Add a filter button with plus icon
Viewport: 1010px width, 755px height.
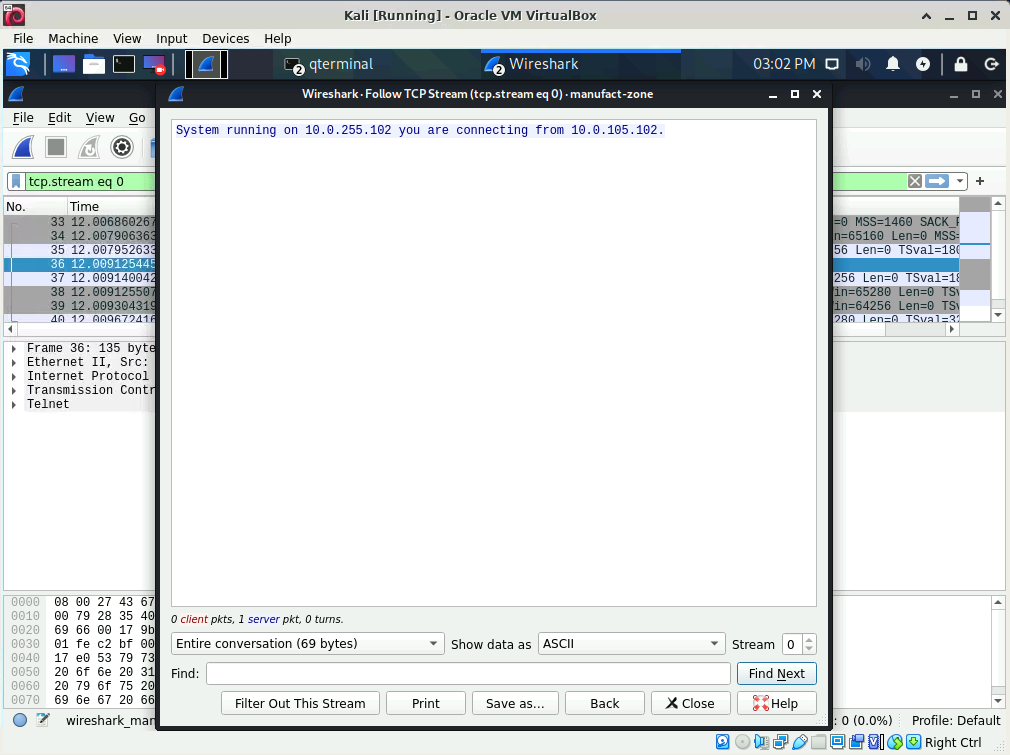pyautogui.click(x=980, y=181)
